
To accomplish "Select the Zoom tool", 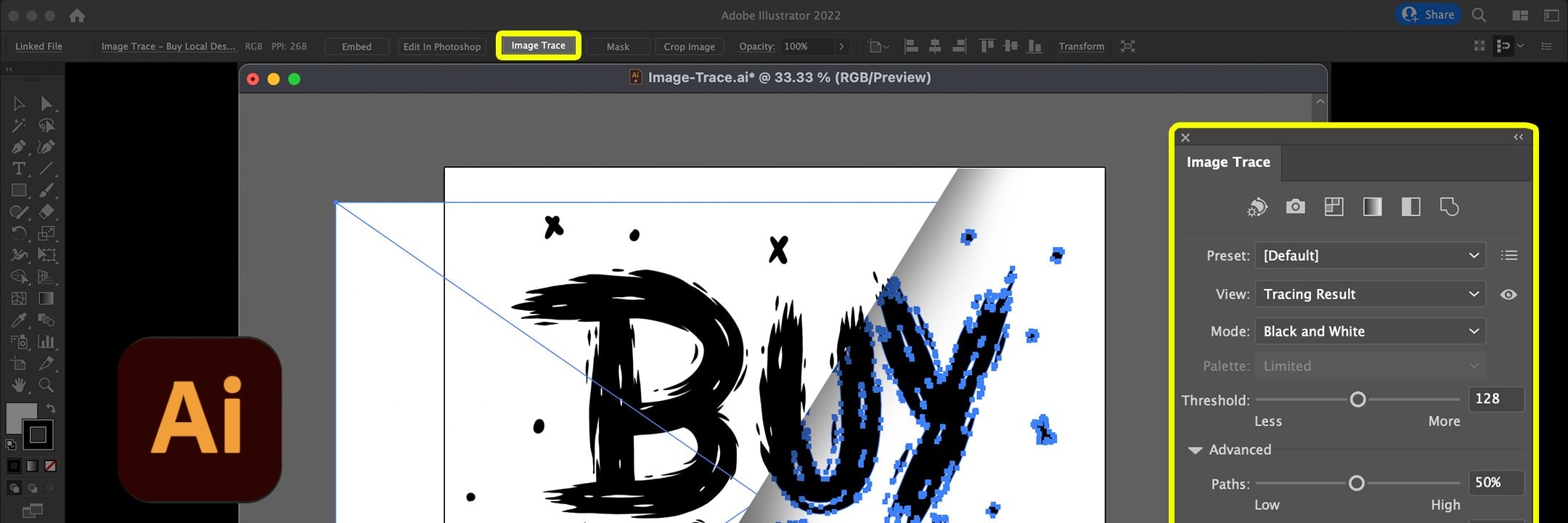I will coord(46,385).
